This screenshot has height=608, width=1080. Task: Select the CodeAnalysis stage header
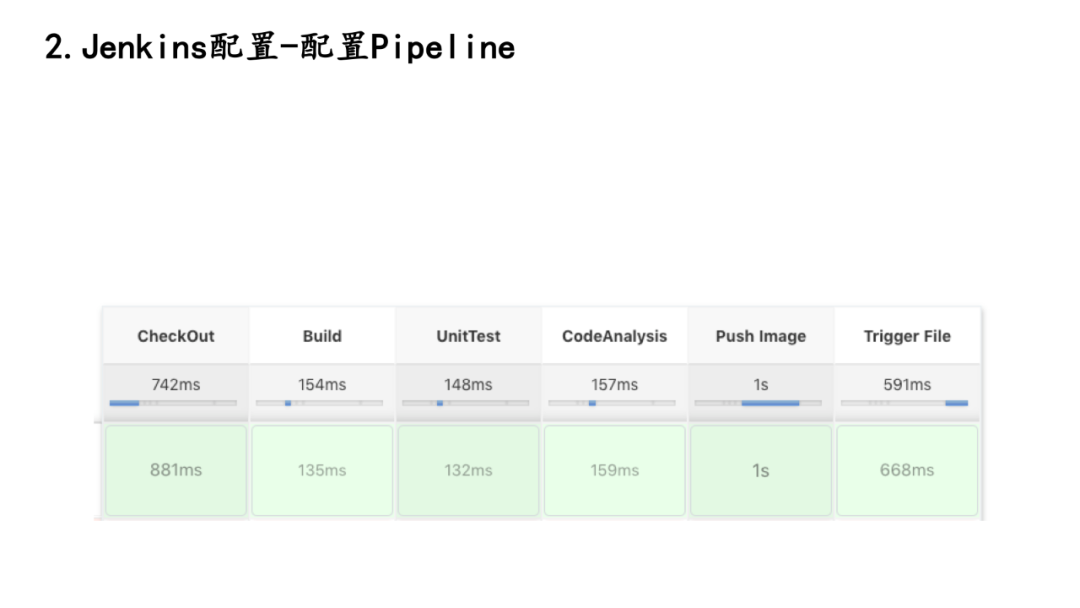[x=614, y=336]
